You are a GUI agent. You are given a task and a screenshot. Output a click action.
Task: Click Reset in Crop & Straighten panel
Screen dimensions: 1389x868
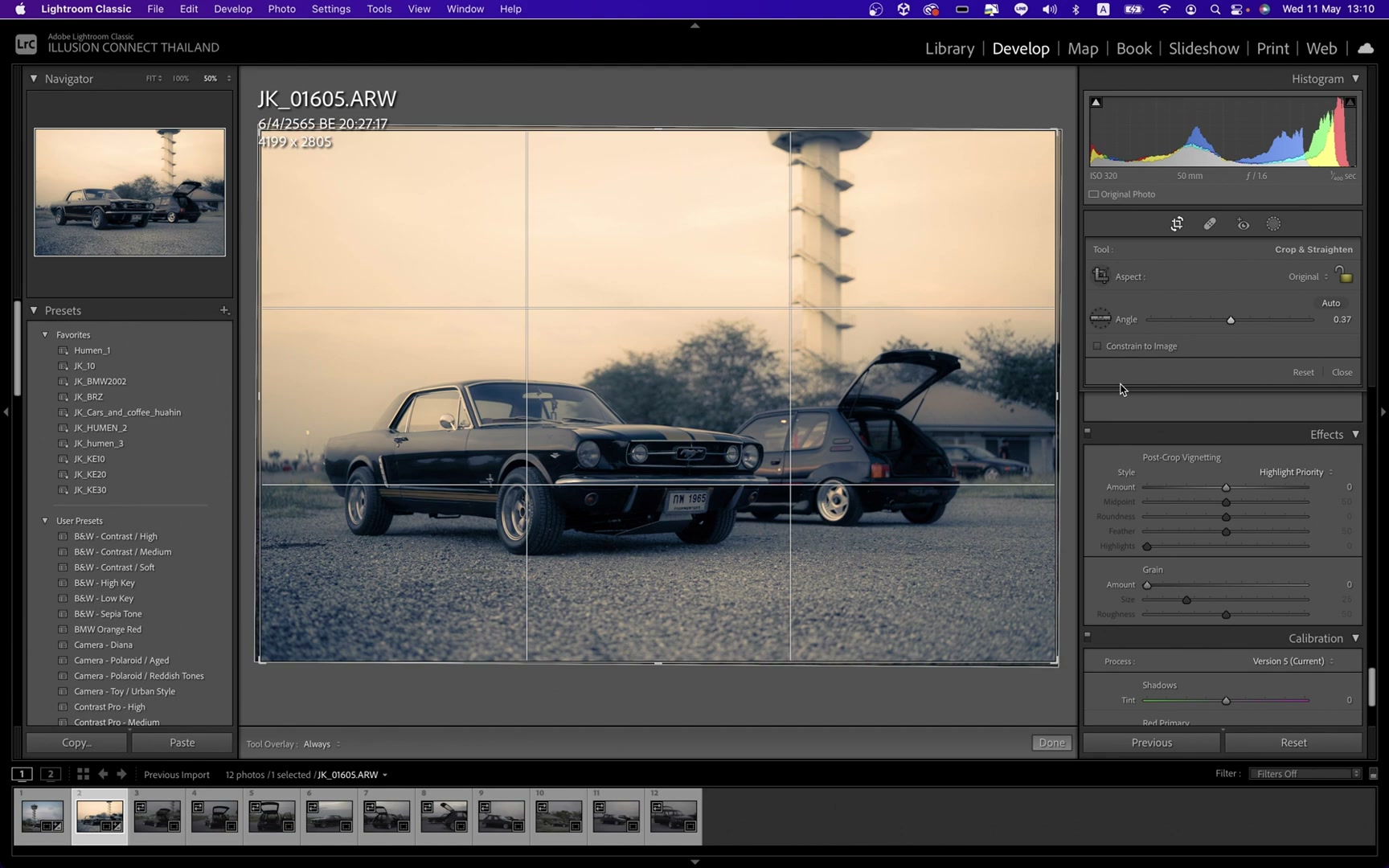click(x=1303, y=372)
